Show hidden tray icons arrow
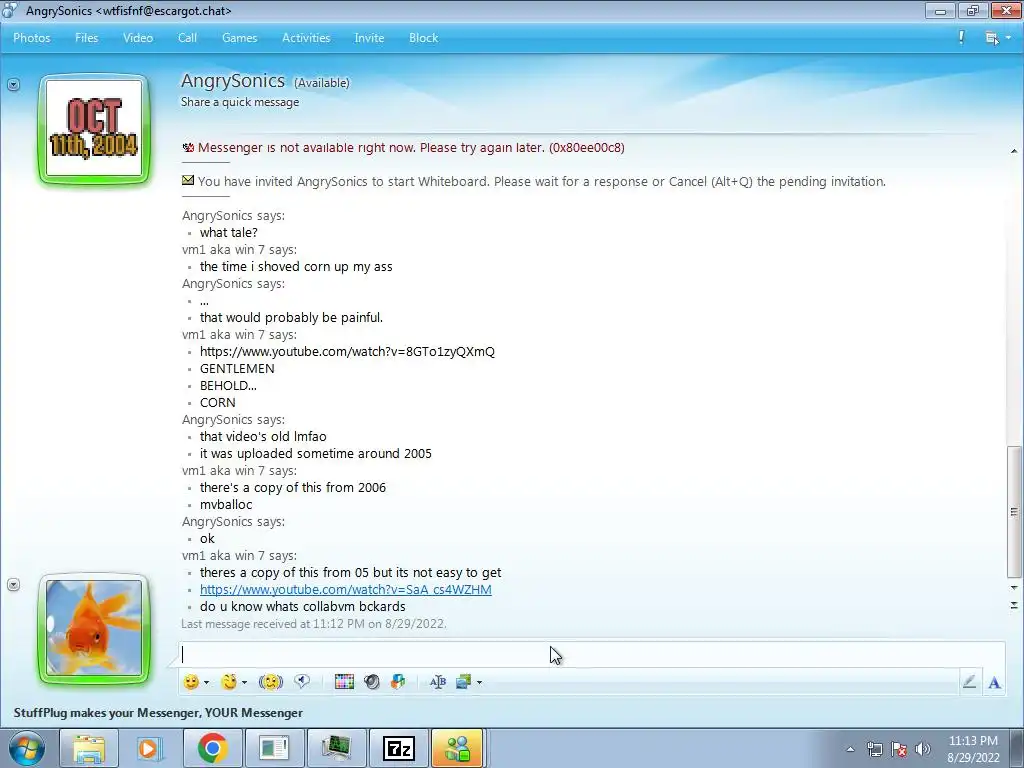The height and width of the screenshot is (768, 1024). (850, 749)
